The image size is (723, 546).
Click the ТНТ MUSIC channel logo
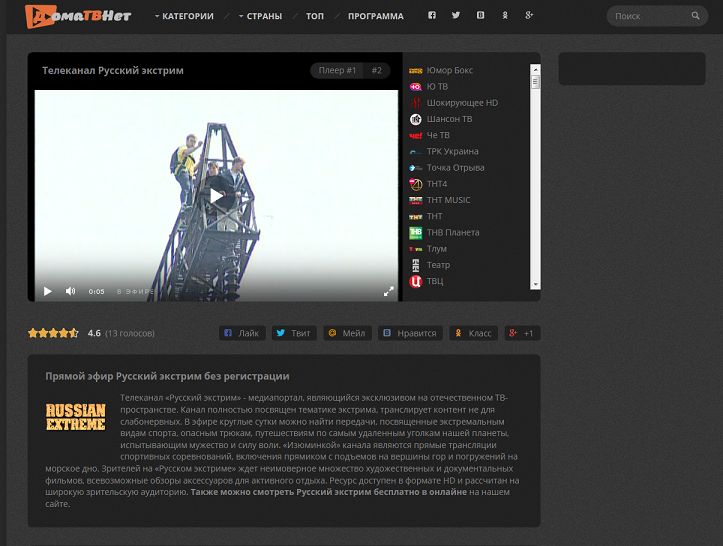click(x=415, y=200)
